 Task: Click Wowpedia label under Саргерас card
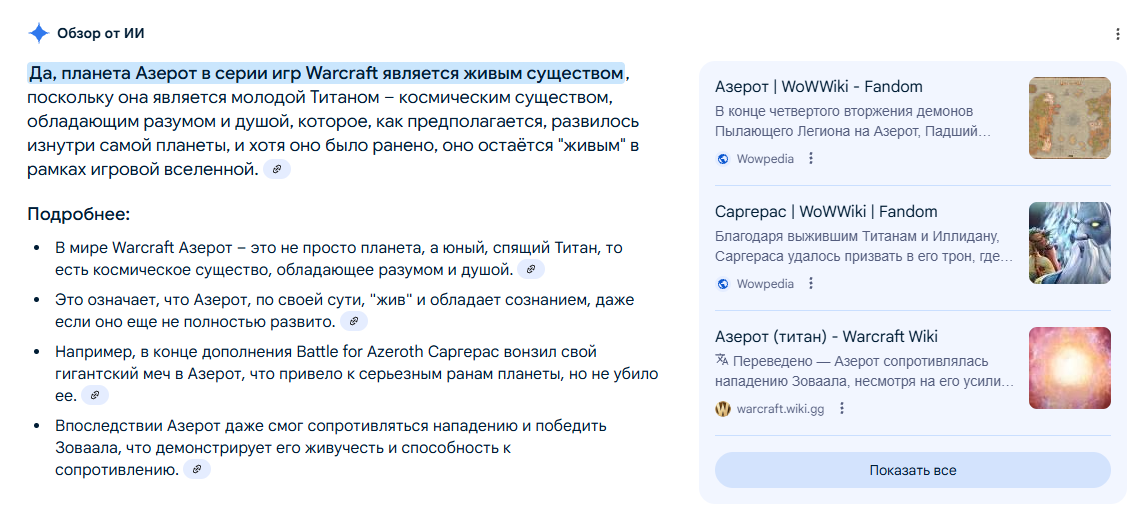point(765,284)
